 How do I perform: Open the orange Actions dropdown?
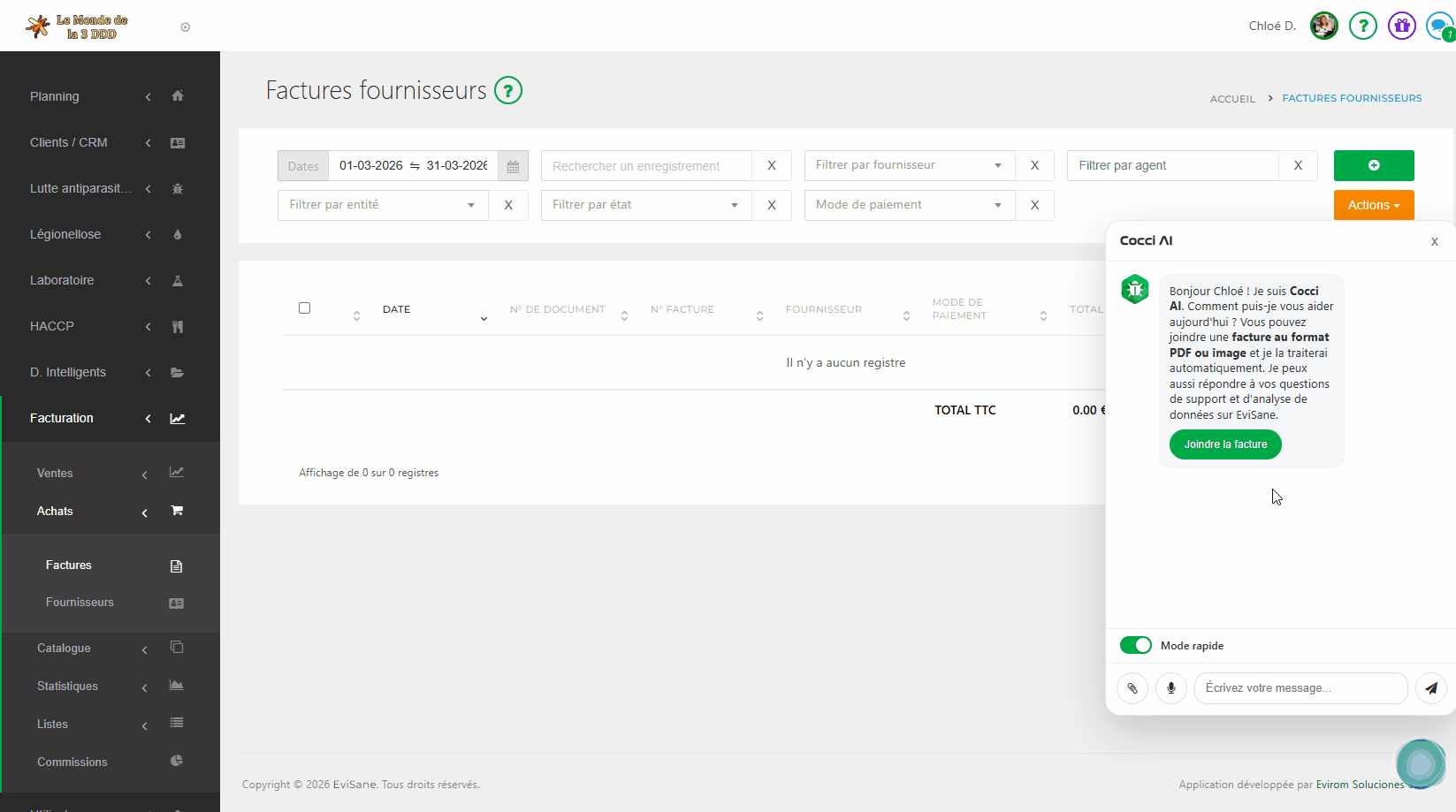coord(1373,205)
